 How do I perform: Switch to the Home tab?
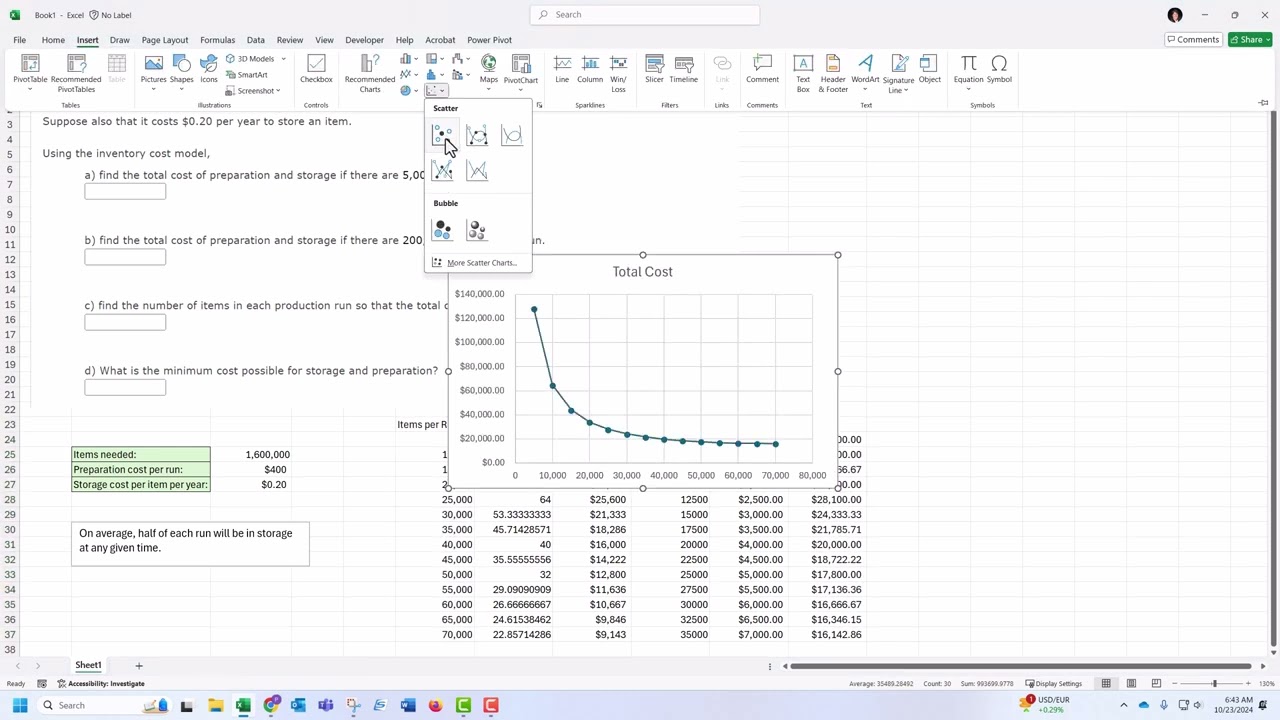pos(53,40)
